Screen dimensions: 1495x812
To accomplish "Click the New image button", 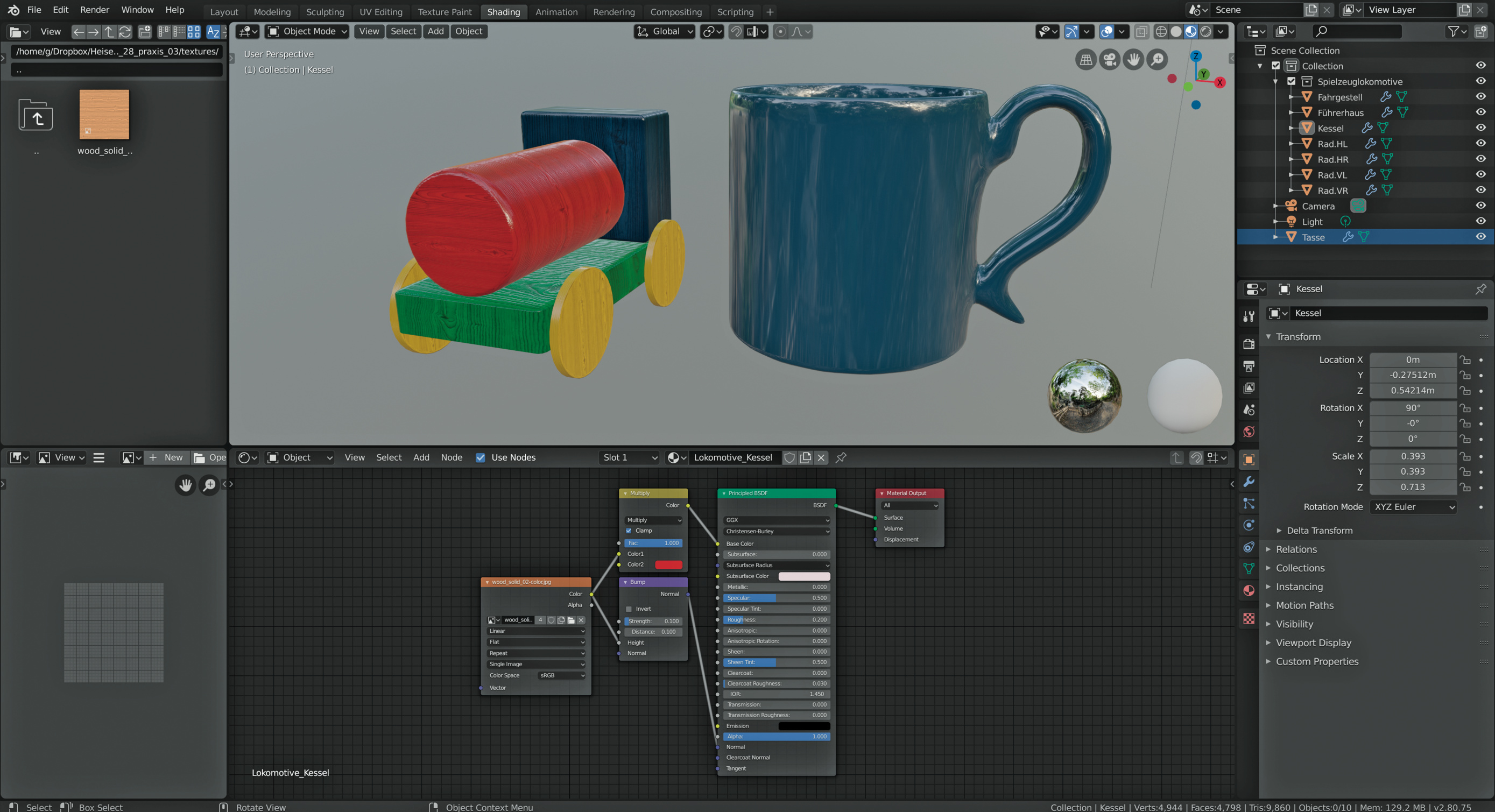I will [167, 457].
